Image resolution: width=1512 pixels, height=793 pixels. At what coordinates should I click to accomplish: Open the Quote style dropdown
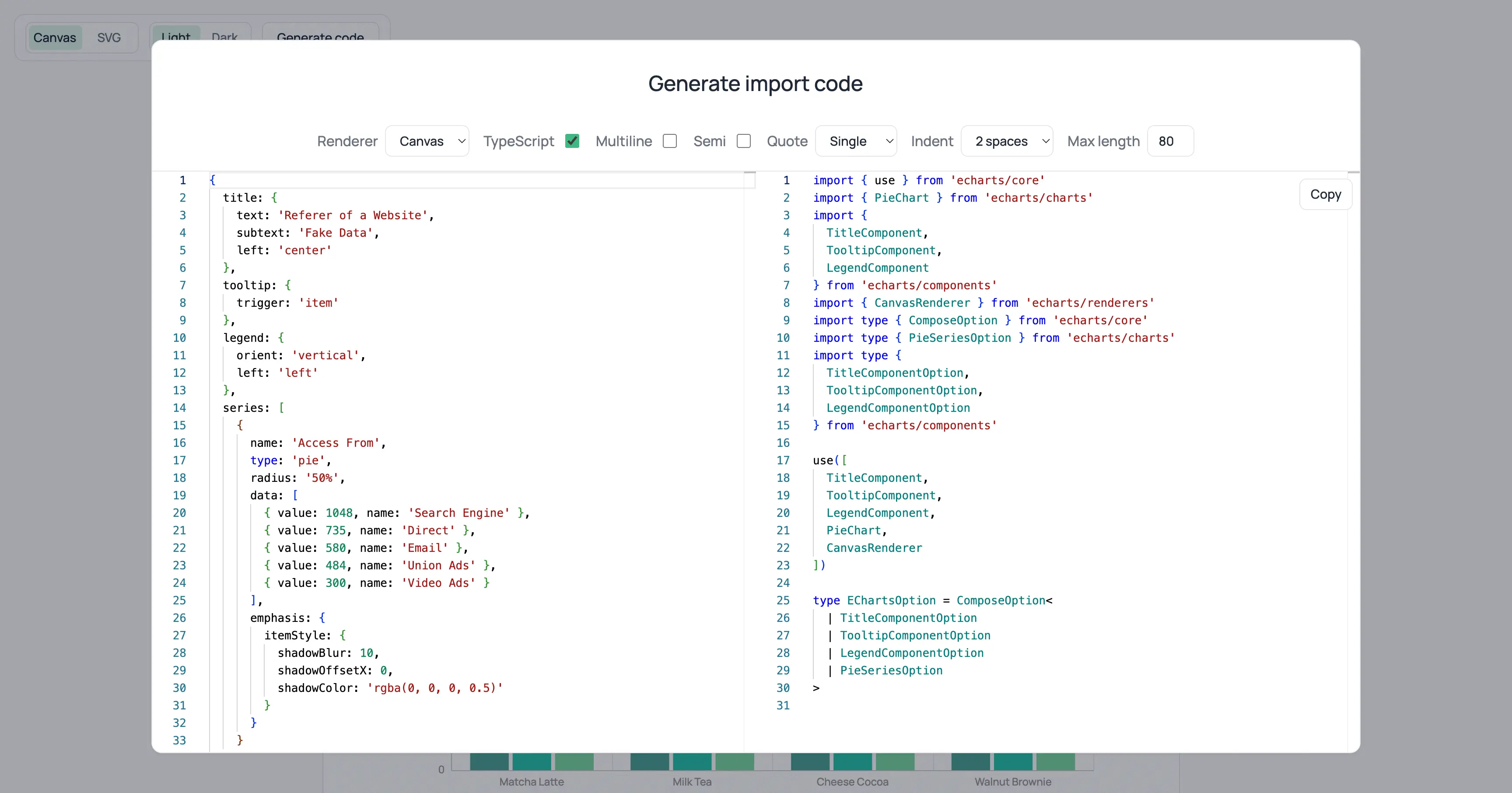click(856, 141)
